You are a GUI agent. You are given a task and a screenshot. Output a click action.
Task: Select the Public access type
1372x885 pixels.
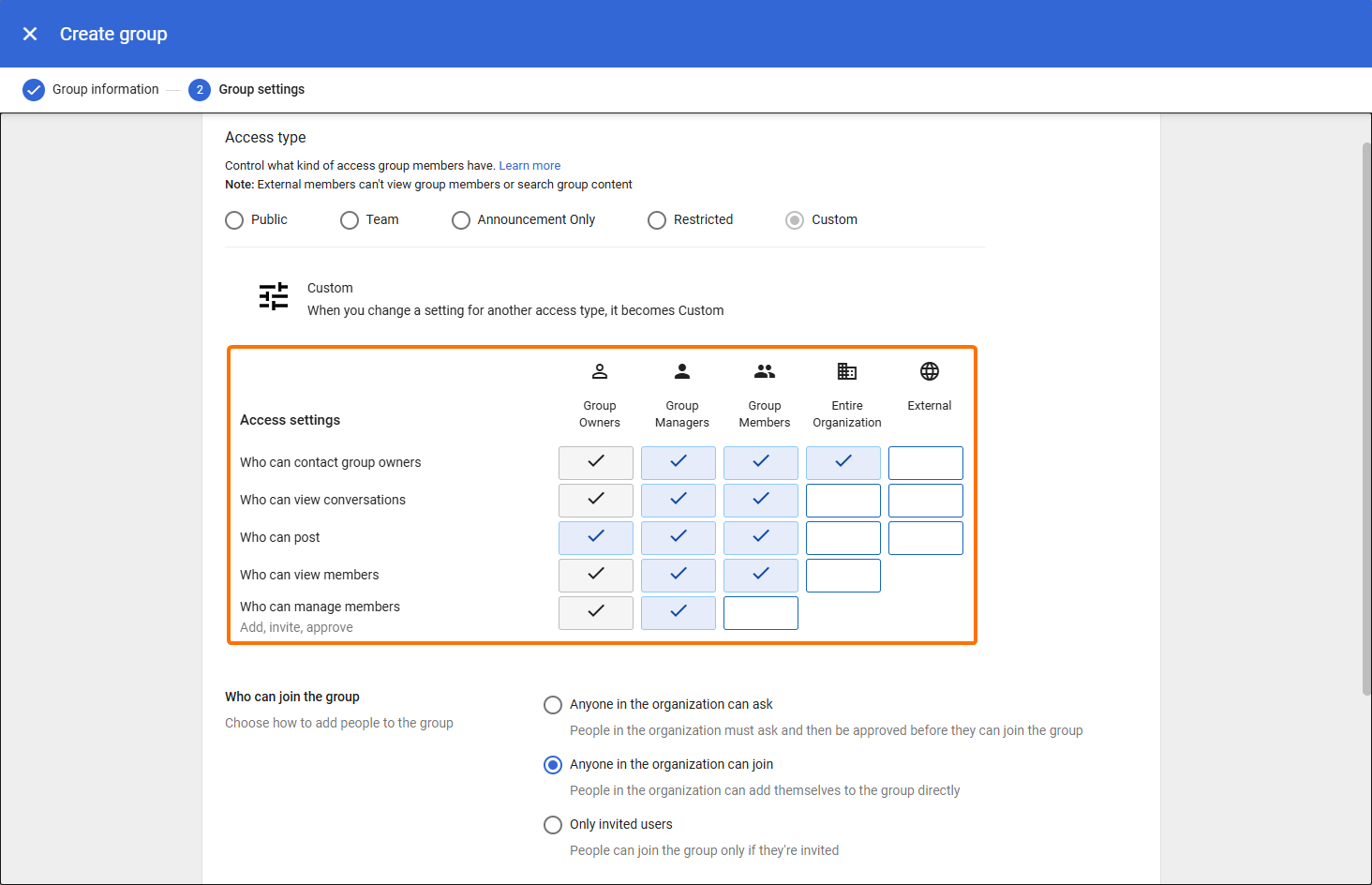tap(234, 220)
